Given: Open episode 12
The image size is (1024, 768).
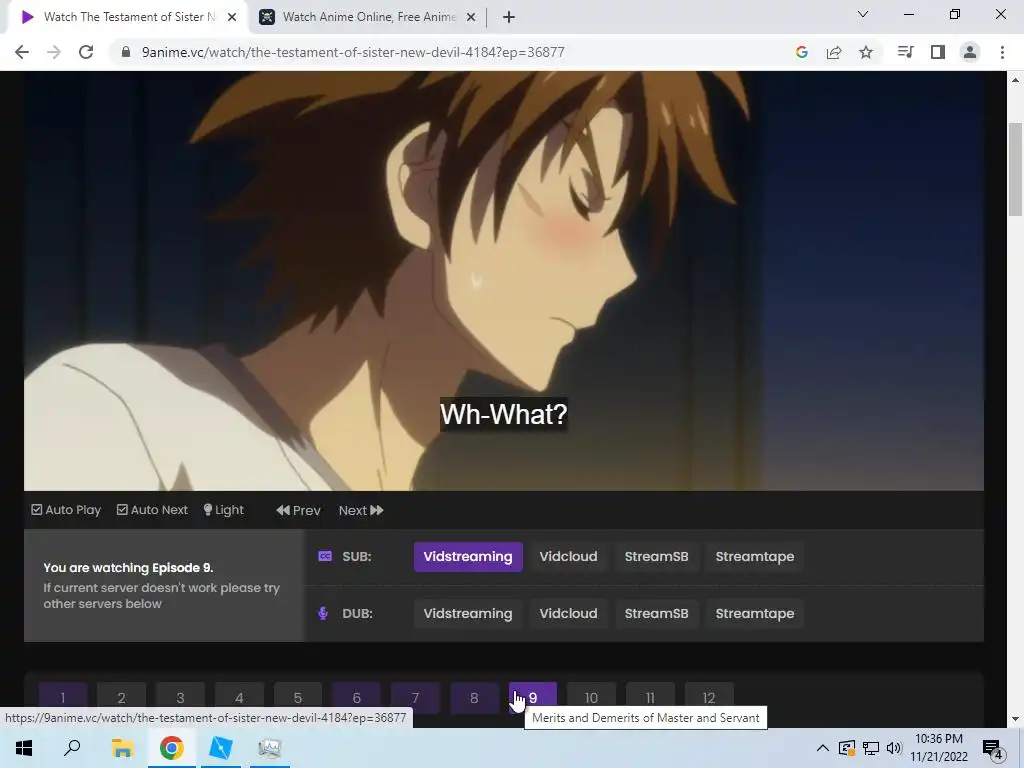Looking at the screenshot, I should tap(709, 698).
